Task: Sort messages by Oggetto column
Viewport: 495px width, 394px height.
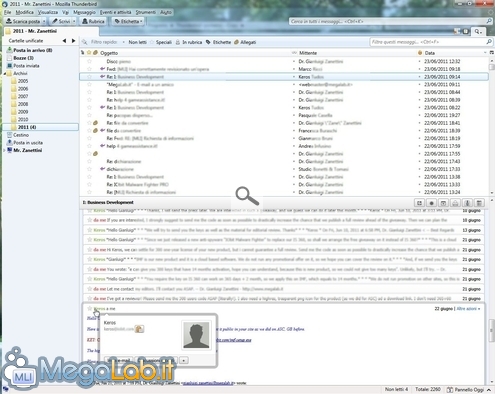Action: pyautogui.click(x=195, y=53)
